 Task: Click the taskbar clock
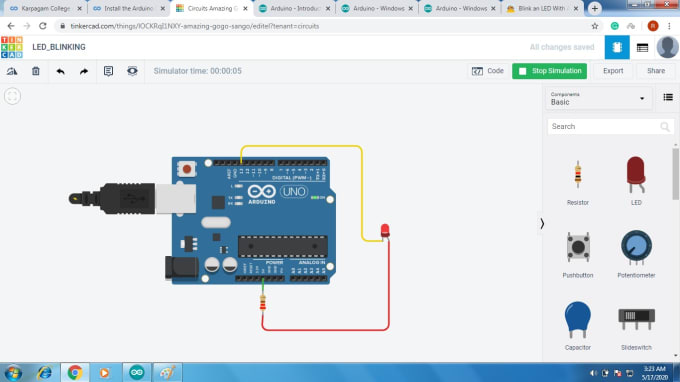(654, 373)
